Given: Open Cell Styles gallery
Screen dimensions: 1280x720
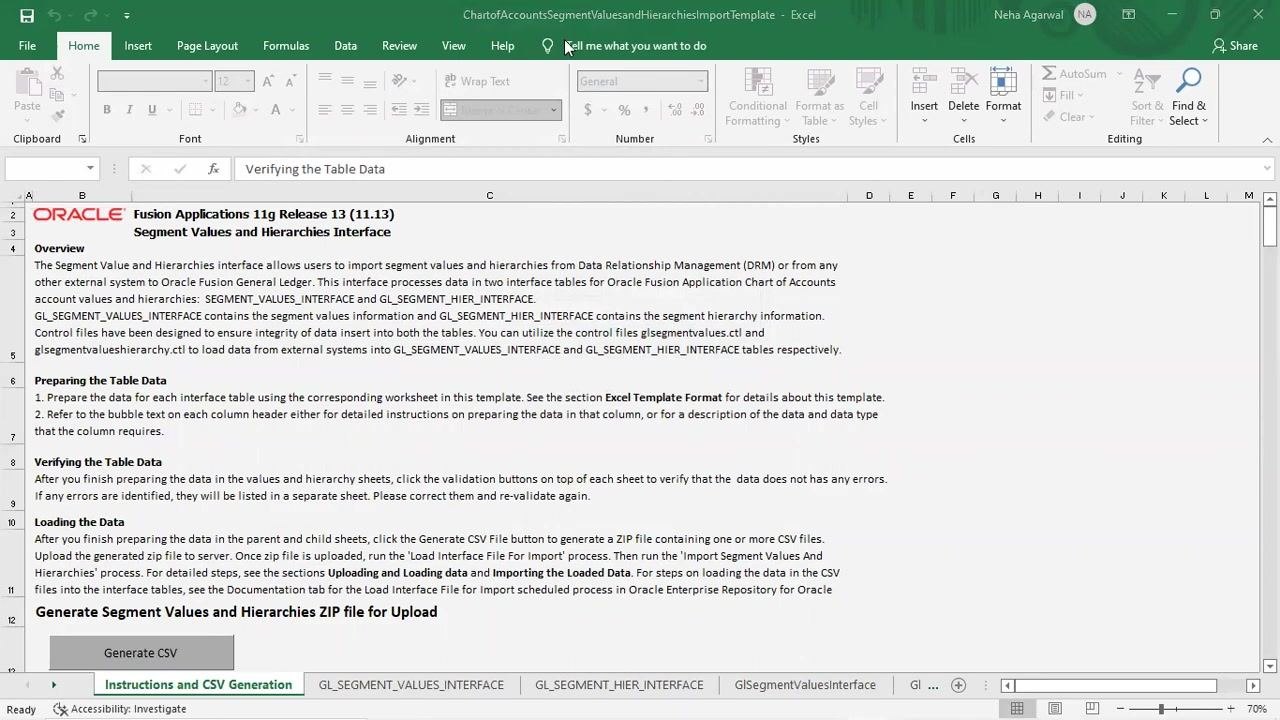Looking at the screenshot, I should pos(868,98).
